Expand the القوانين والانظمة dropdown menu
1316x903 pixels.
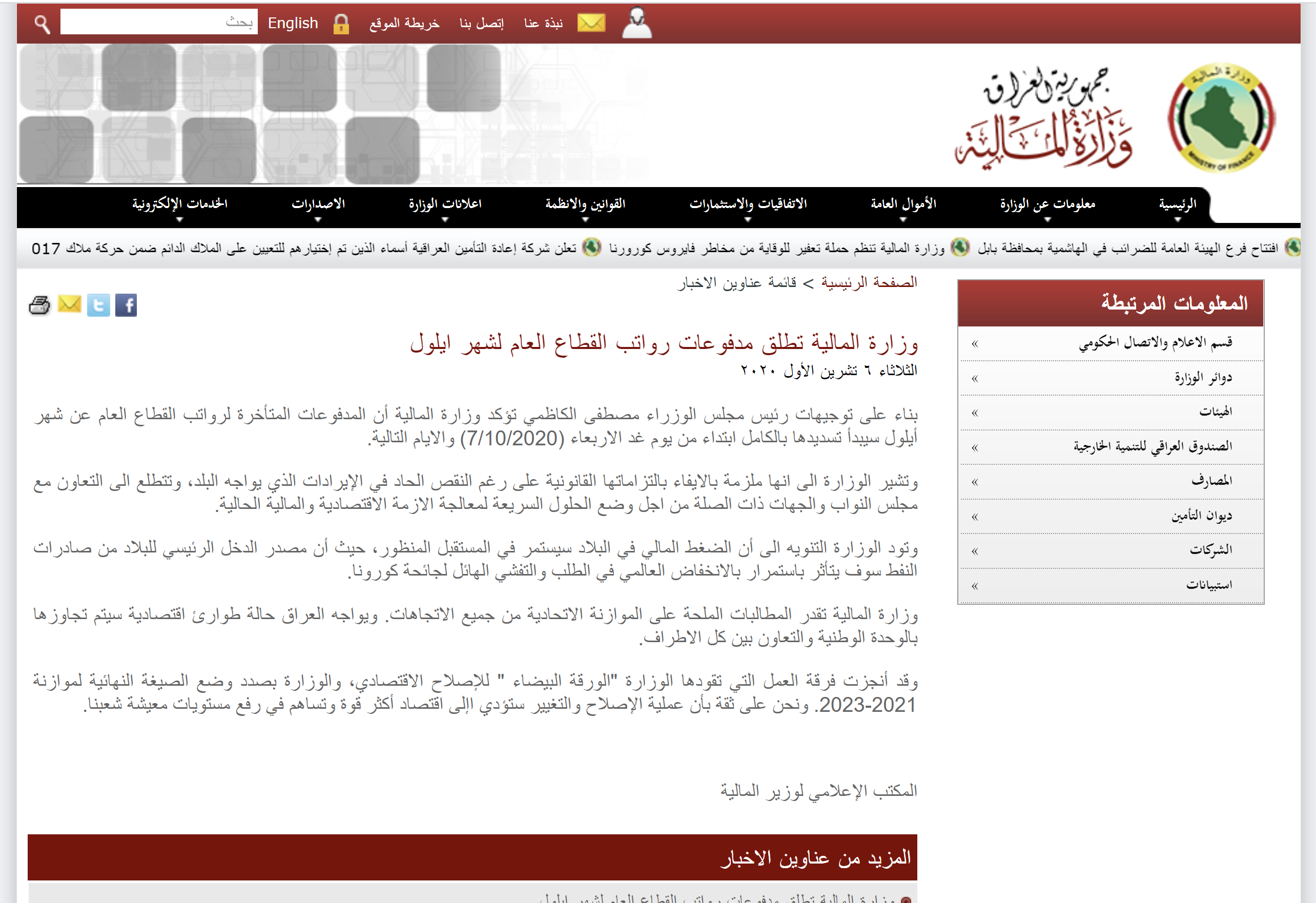[585, 204]
